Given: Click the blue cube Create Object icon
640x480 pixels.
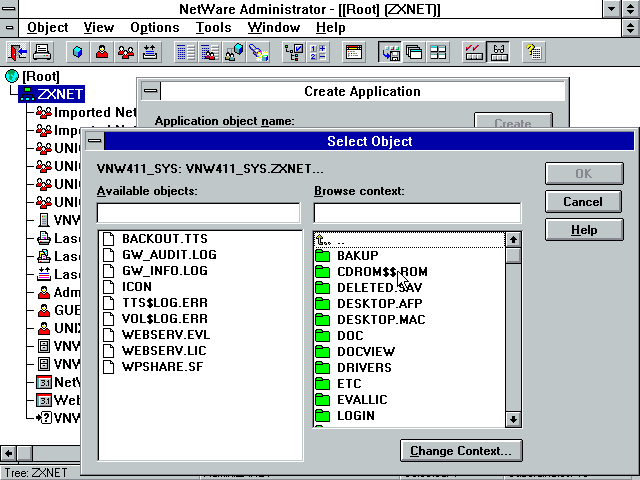Looking at the screenshot, I should [x=78, y=52].
